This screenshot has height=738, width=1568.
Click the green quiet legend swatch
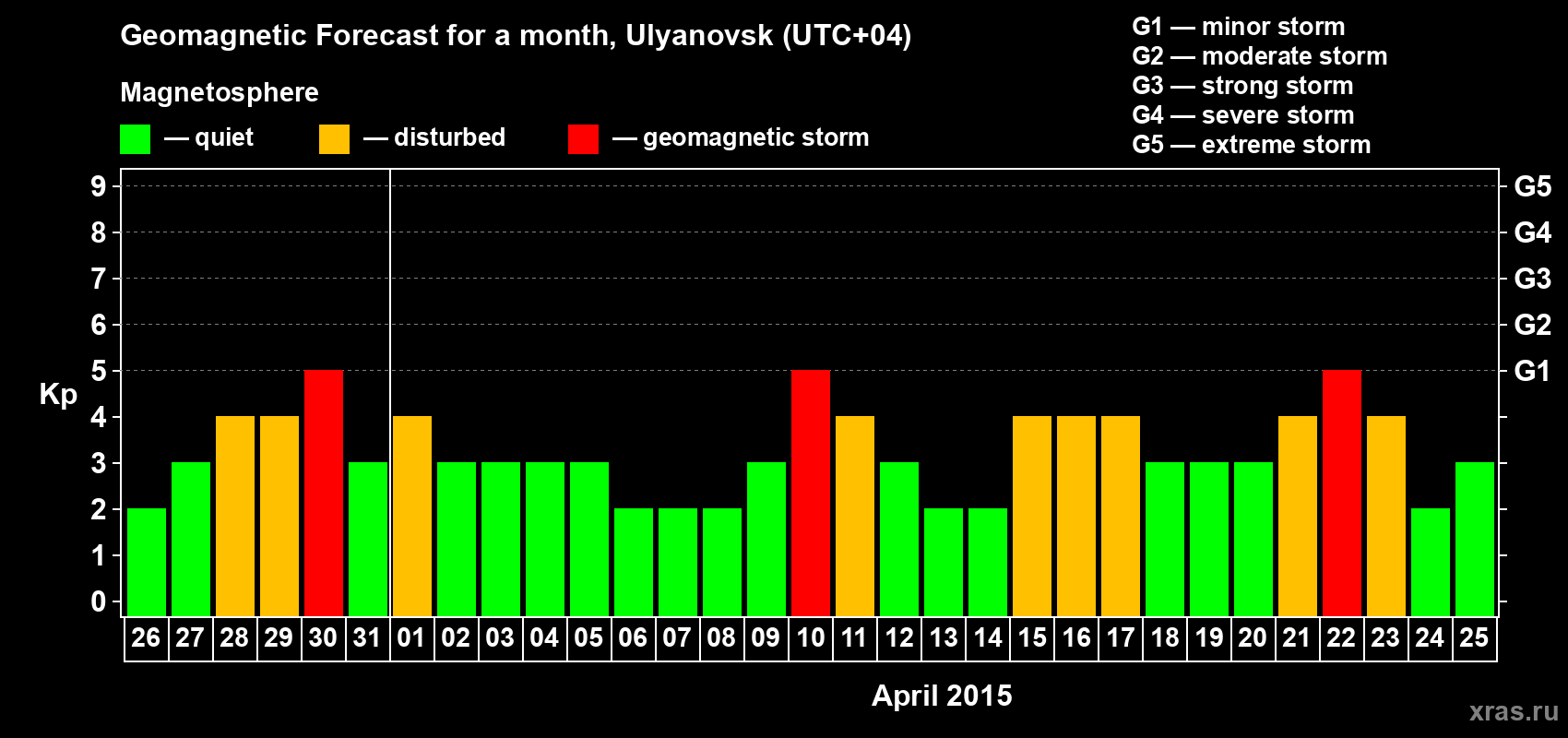point(135,139)
